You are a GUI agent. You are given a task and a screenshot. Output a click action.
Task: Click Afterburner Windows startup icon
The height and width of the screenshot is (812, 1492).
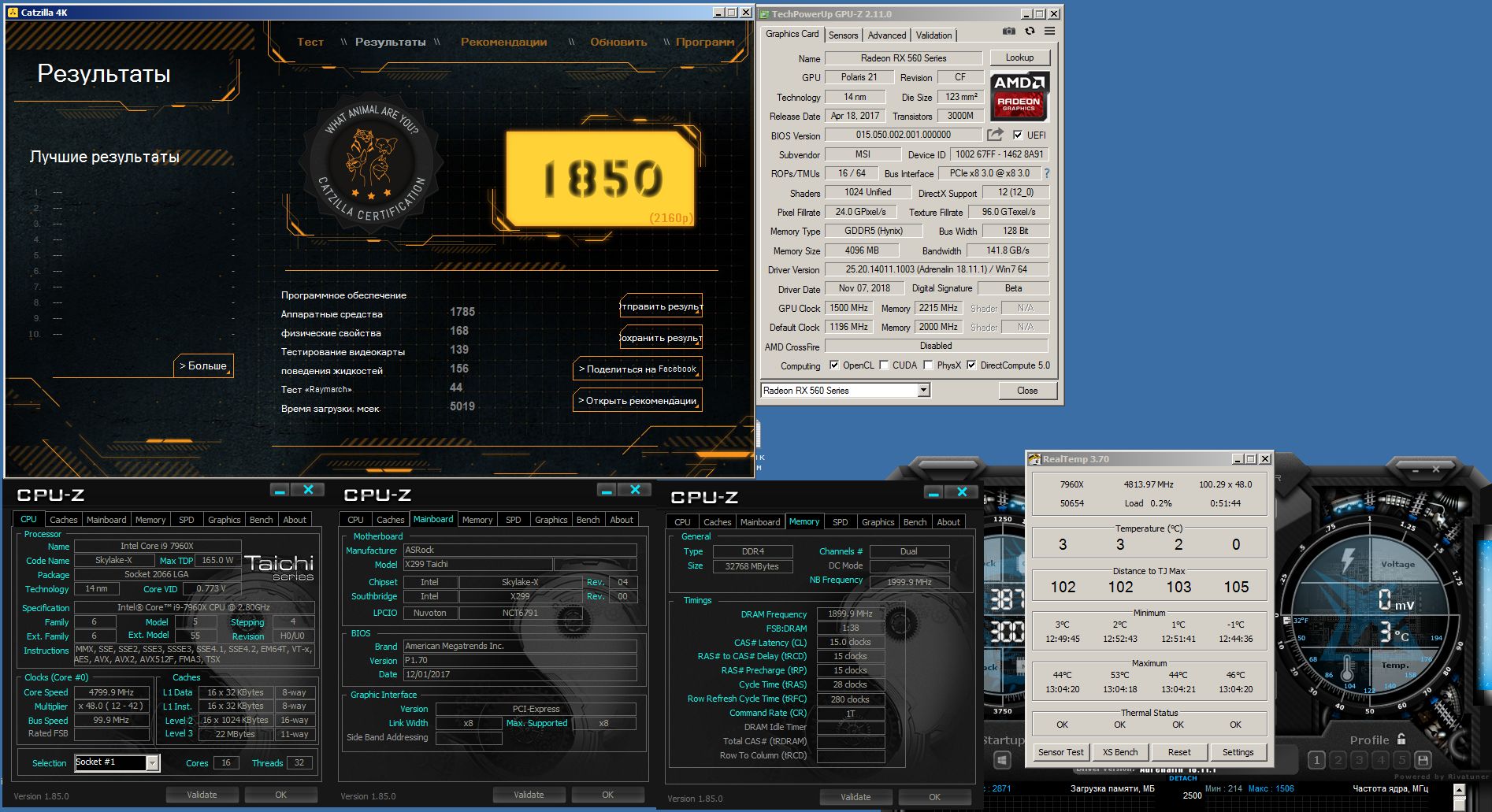pos(1002,760)
